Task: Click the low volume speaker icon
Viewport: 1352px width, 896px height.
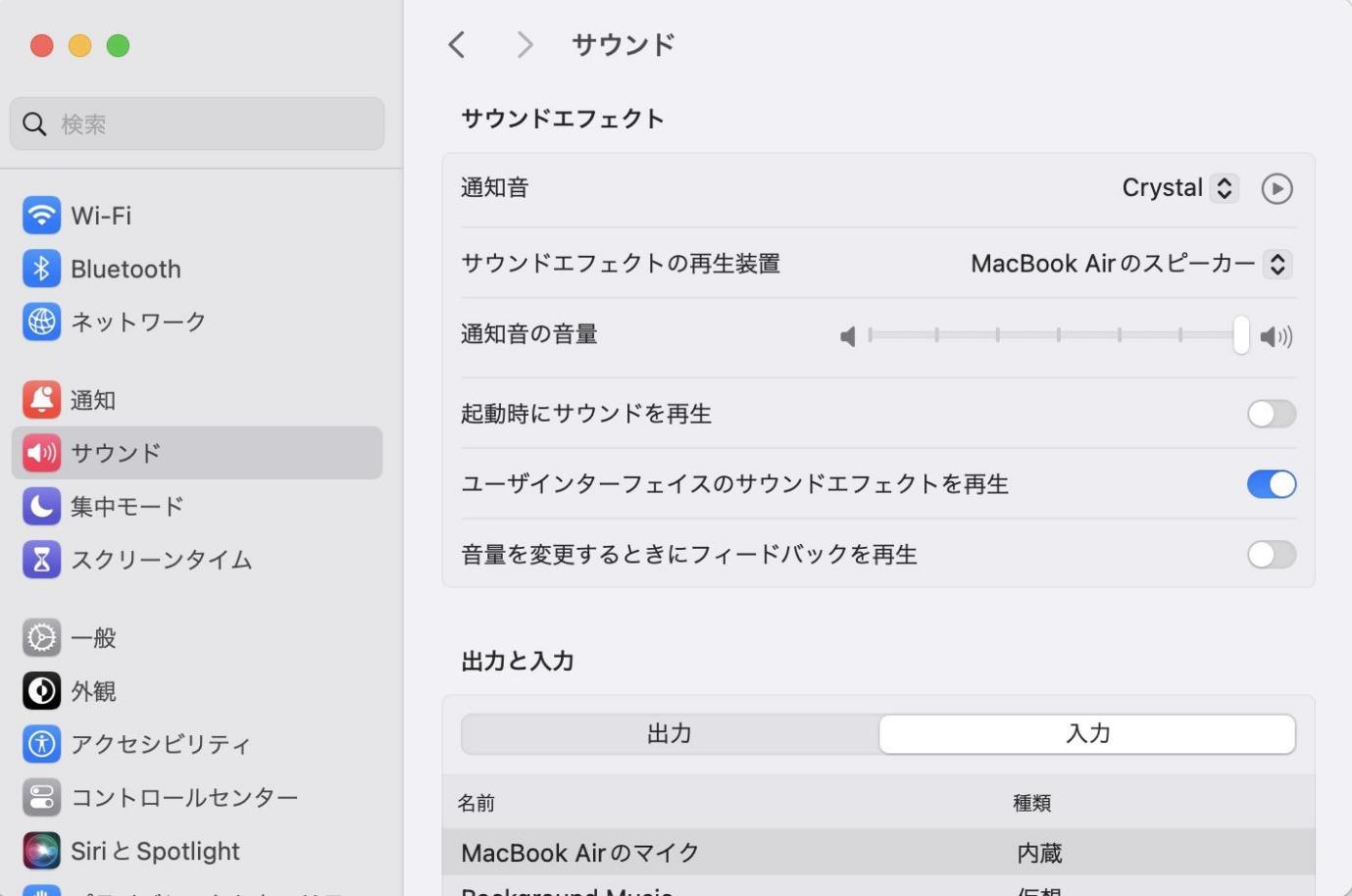Action: click(848, 336)
